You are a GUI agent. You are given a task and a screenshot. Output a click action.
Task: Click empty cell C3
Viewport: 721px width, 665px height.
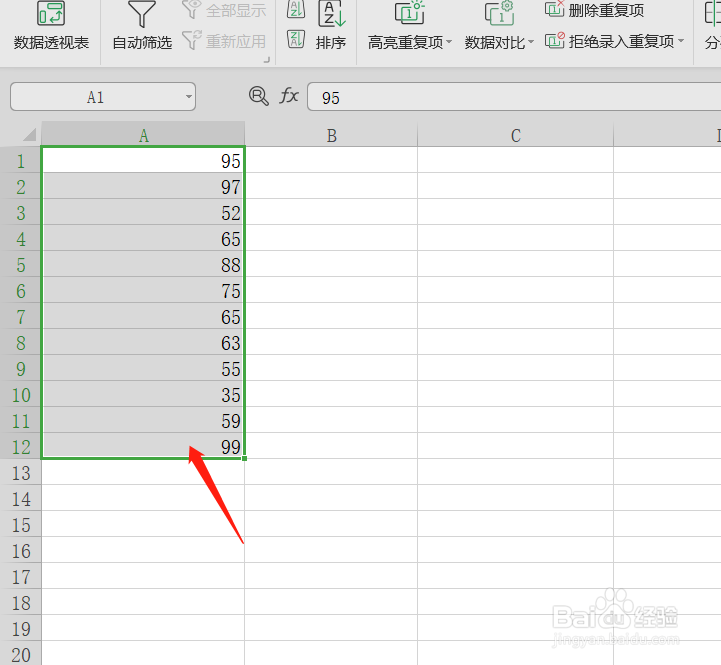[515, 212]
